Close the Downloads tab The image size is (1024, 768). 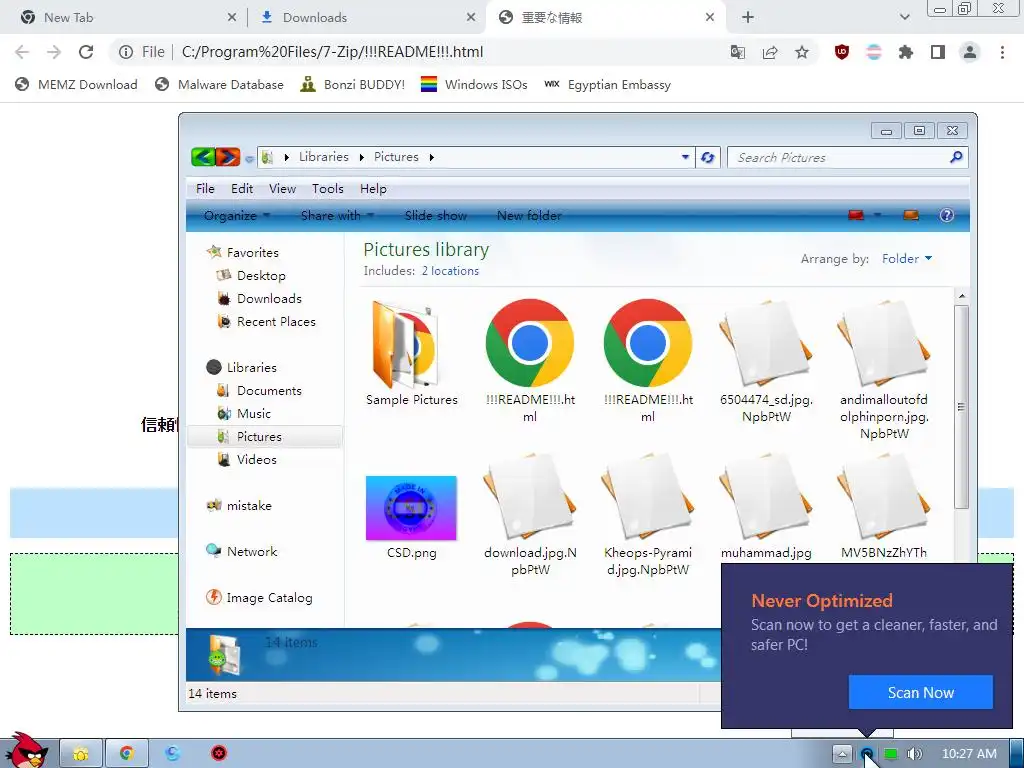(x=471, y=18)
